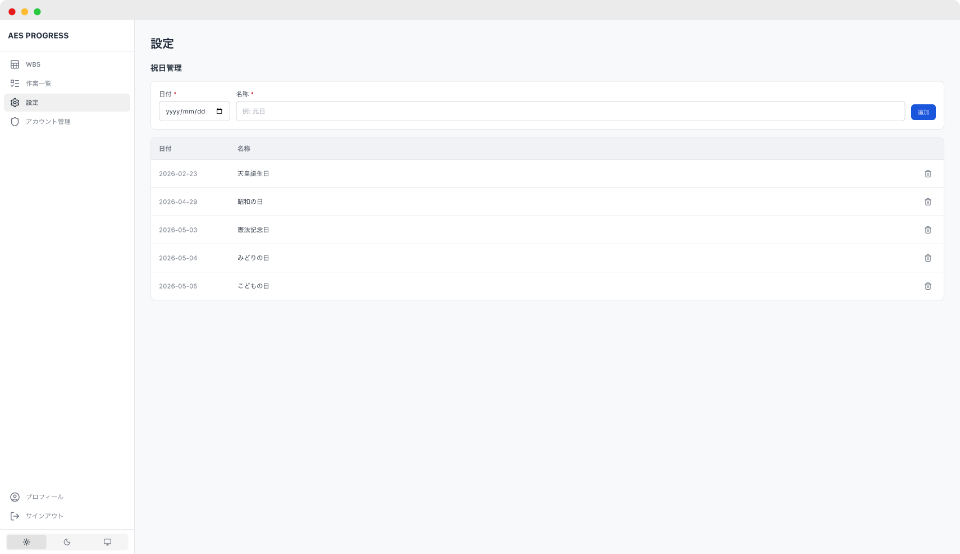
Task: Select system theme with monitor icon
Action: point(107,542)
